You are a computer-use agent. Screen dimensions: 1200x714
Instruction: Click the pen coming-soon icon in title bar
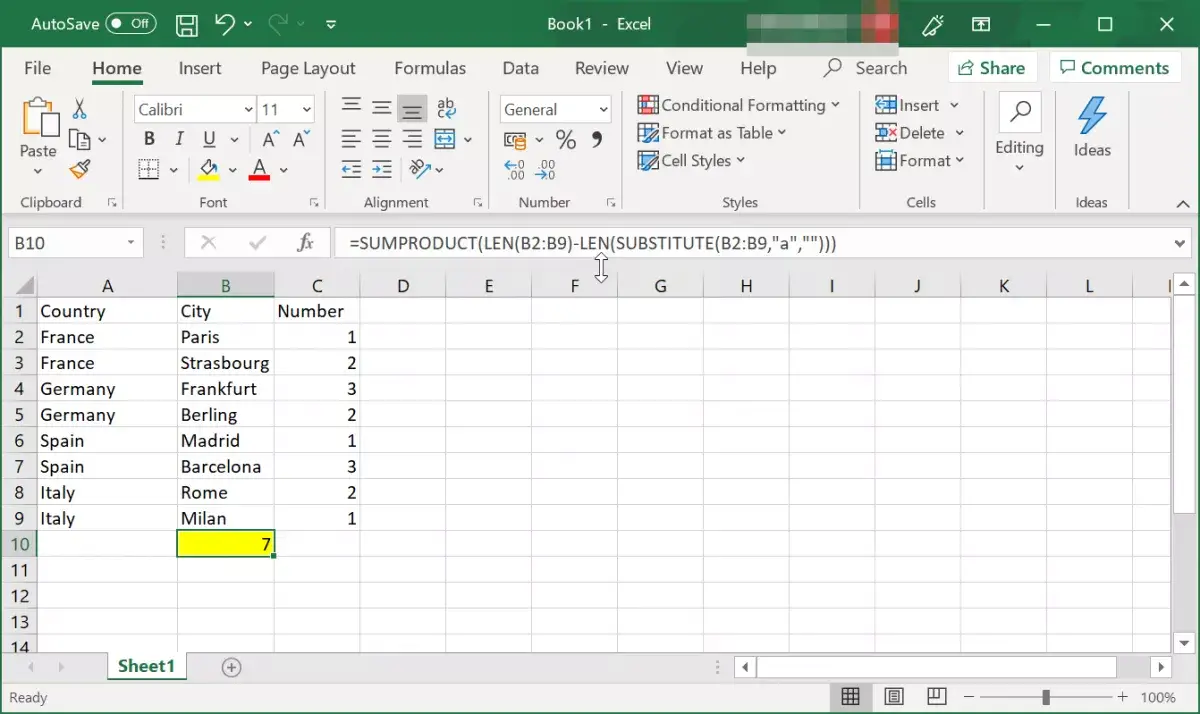[934, 24]
